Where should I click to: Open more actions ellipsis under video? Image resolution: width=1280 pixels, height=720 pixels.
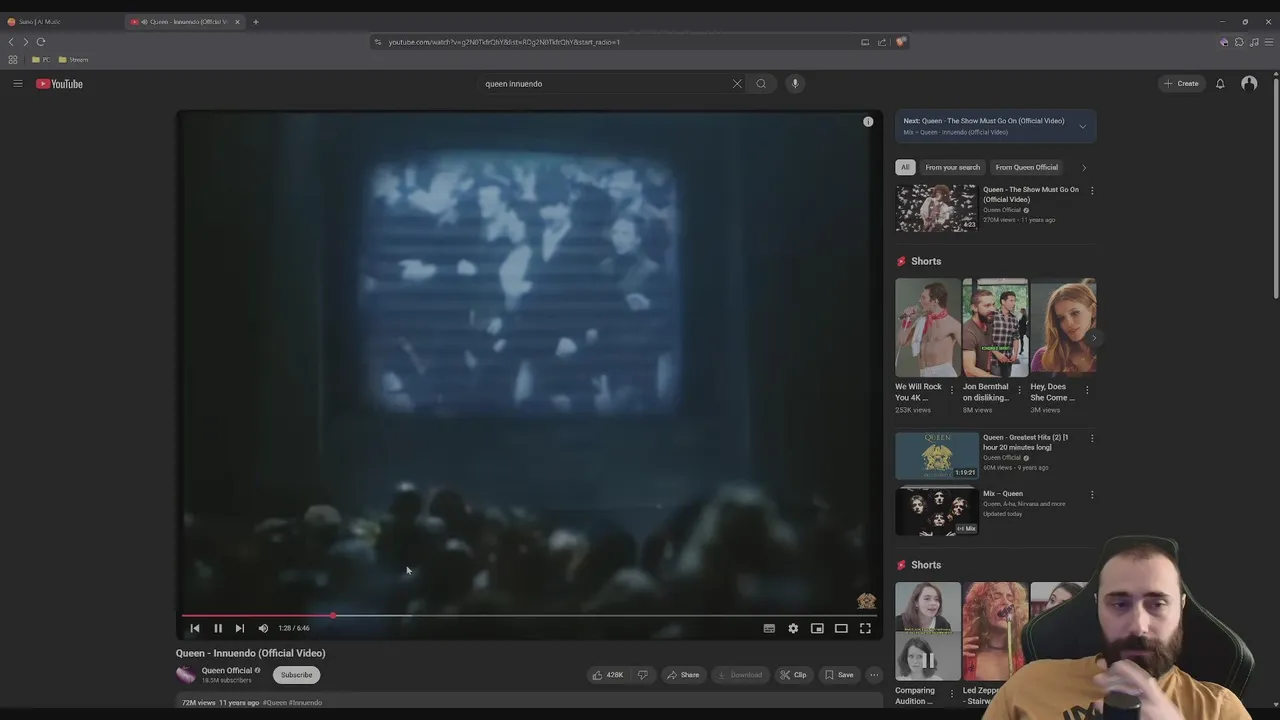pos(874,675)
